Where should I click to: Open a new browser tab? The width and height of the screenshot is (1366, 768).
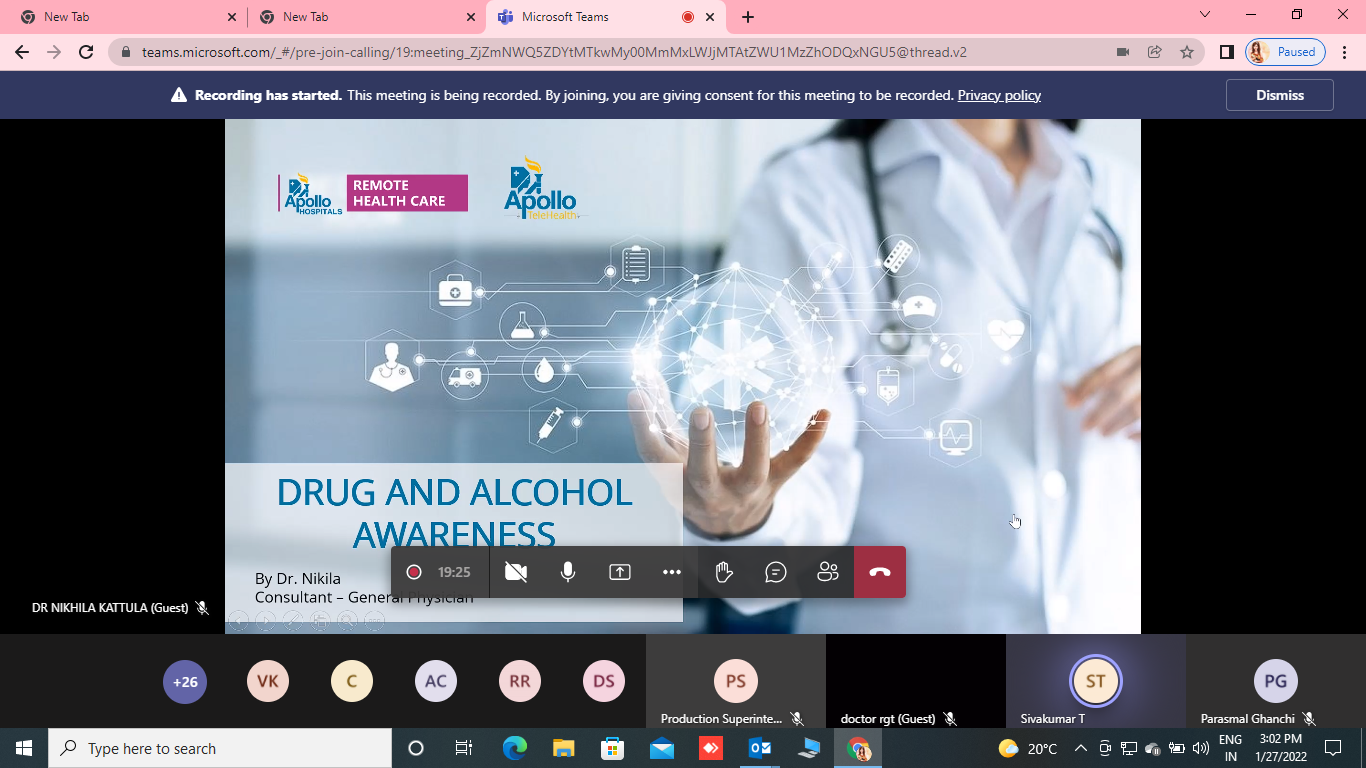748,17
